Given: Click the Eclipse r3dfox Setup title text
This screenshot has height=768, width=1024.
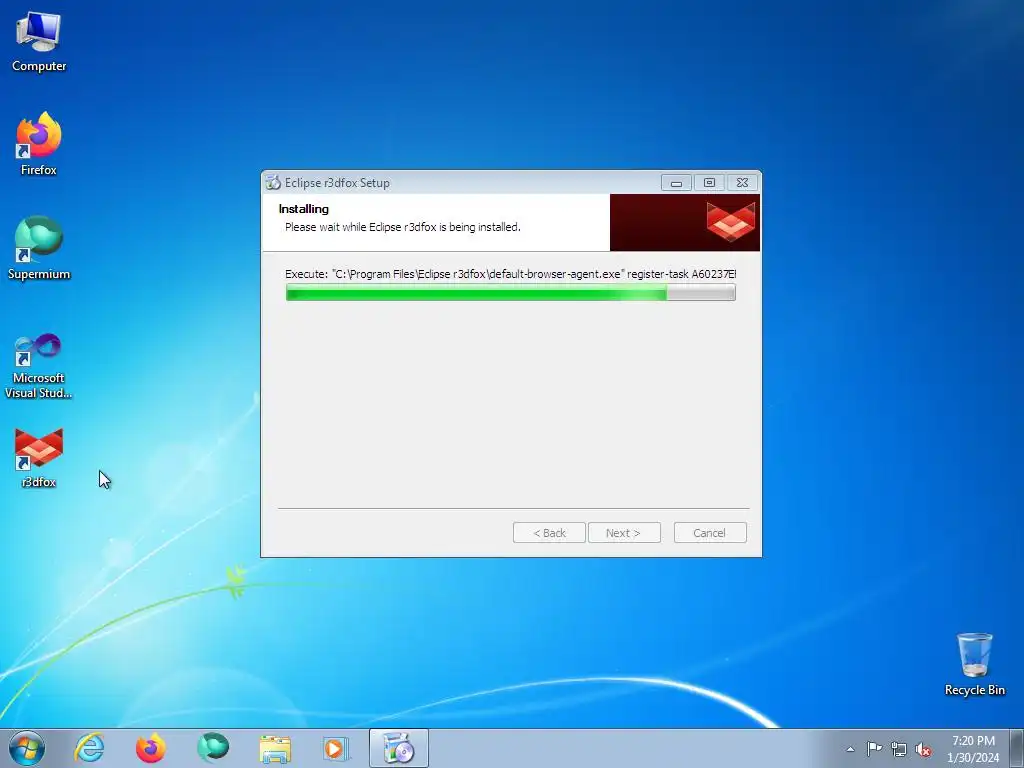Looking at the screenshot, I should [x=337, y=183].
